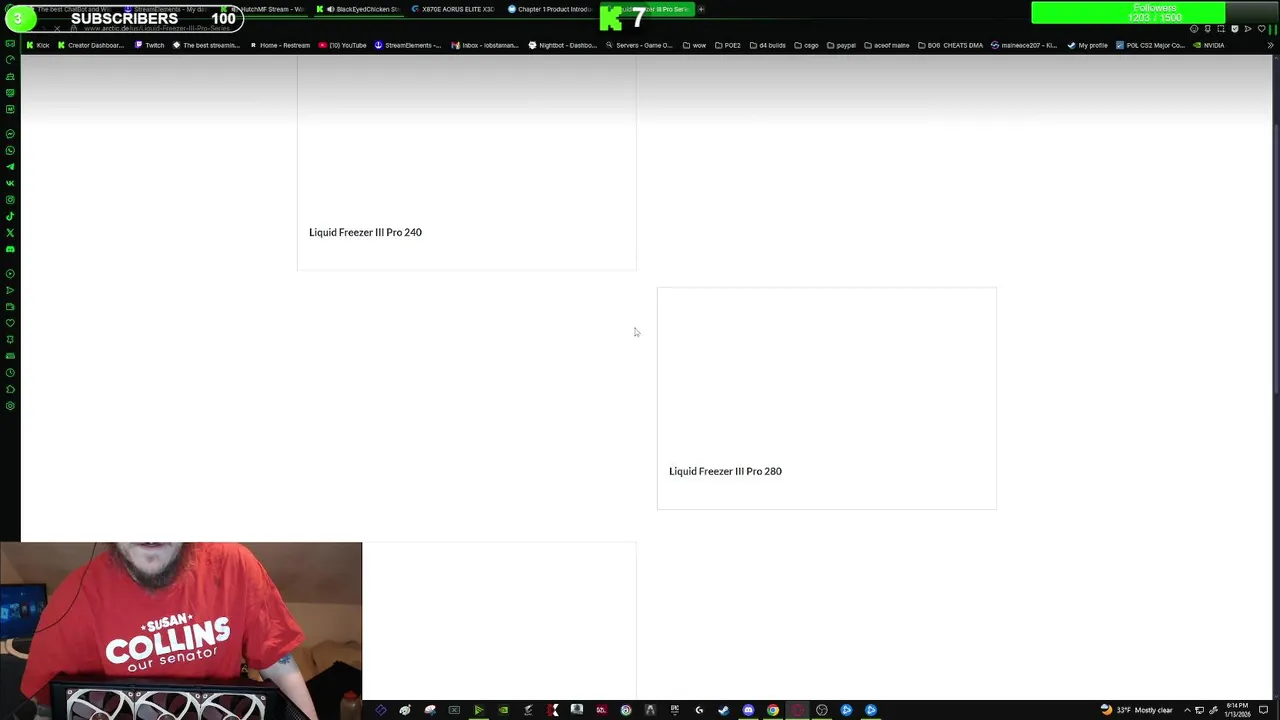This screenshot has width=1280, height=720.
Task: Expand the wow bookmark folder
Action: [694, 45]
